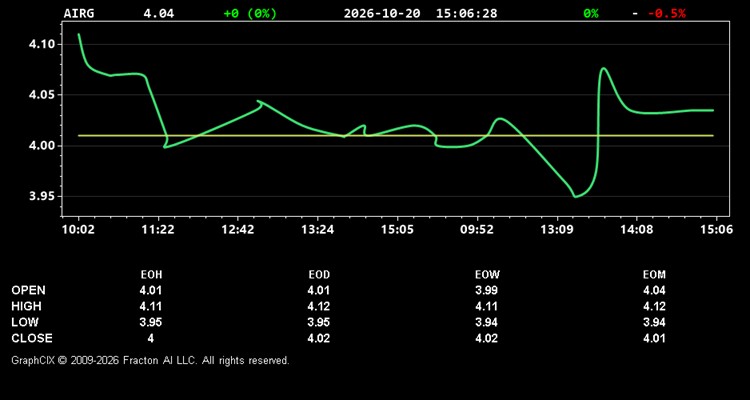The image size is (750, 400).
Task: Select the EOM column header
Action: (x=654, y=275)
